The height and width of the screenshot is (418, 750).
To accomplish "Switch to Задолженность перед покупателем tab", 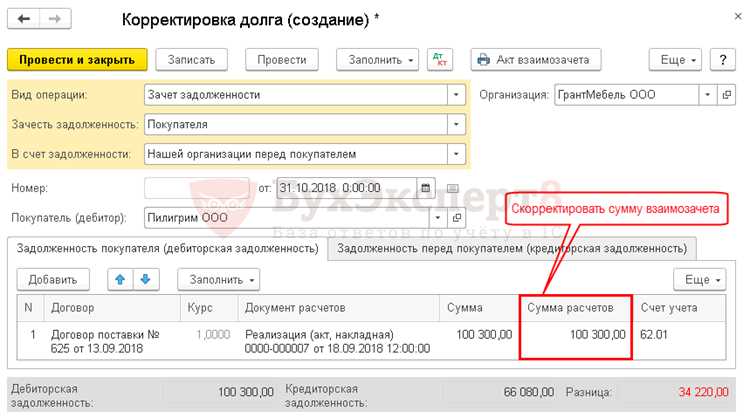I will coord(512,249).
